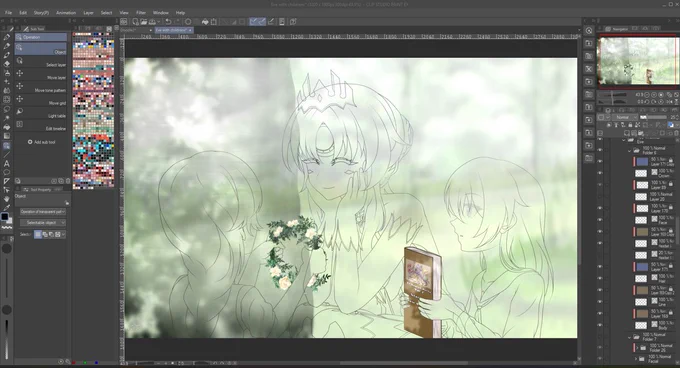The width and height of the screenshot is (680, 368).
Task: Click the Open file folder icon in the top toolbar
Action: 144,22
